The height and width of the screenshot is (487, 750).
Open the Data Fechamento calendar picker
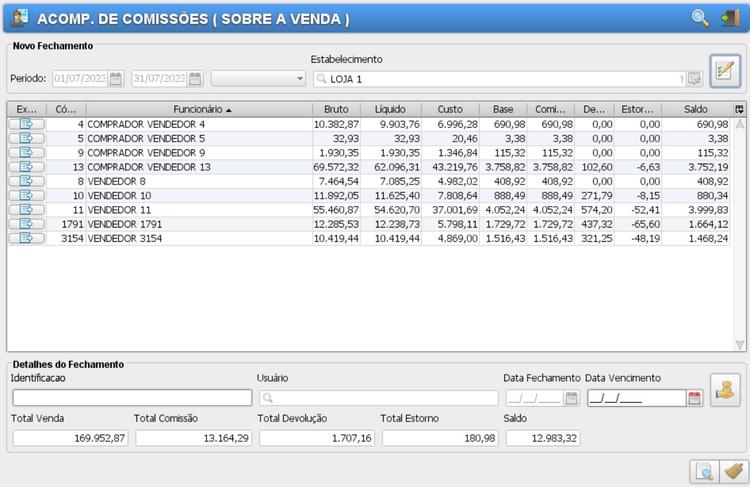click(x=571, y=398)
